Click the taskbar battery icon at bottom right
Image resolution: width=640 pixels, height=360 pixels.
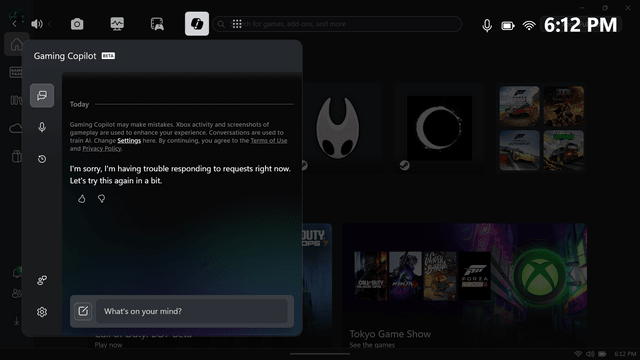(x=602, y=354)
